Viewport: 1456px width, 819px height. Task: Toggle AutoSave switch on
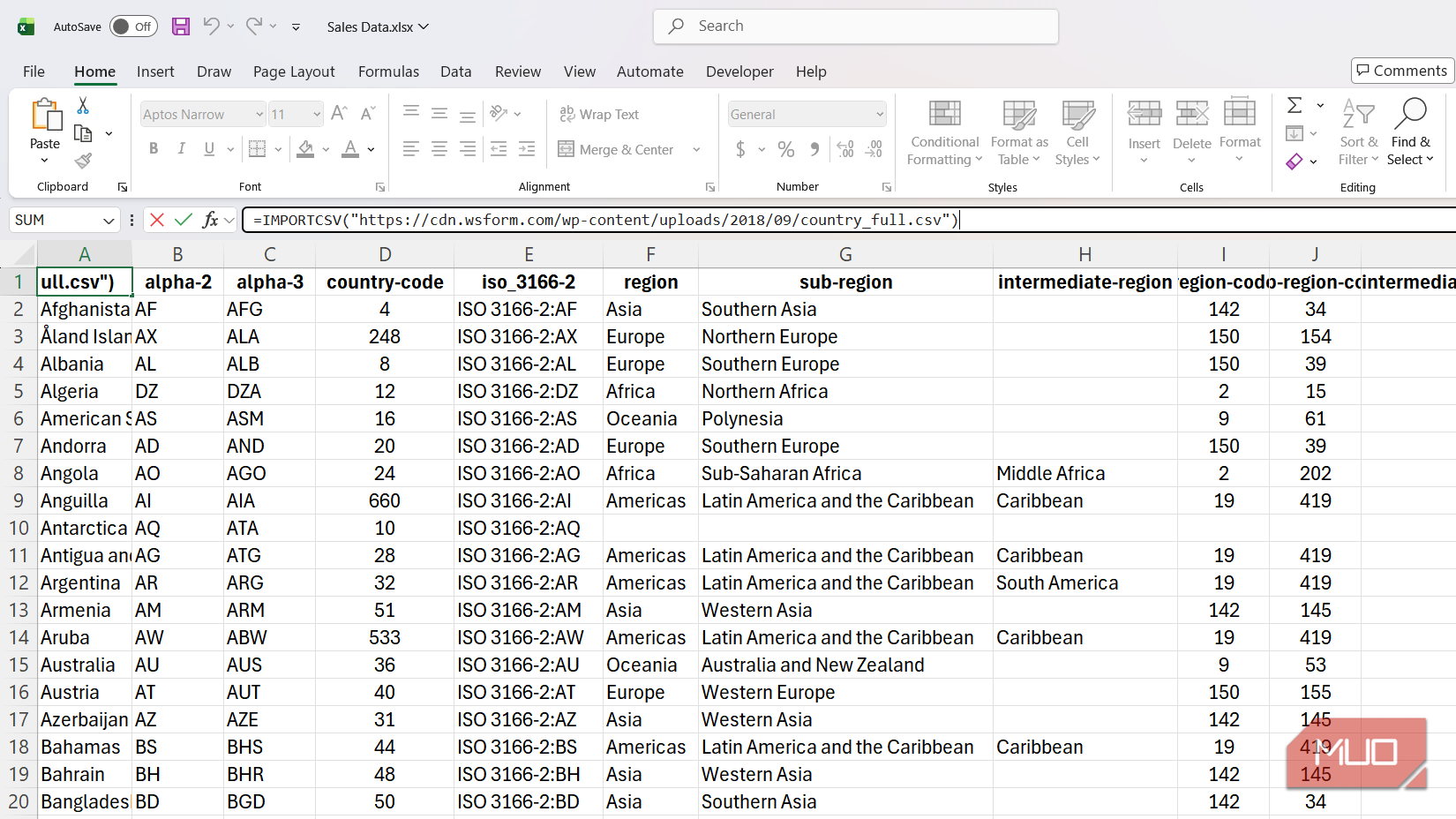click(x=133, y=26)
